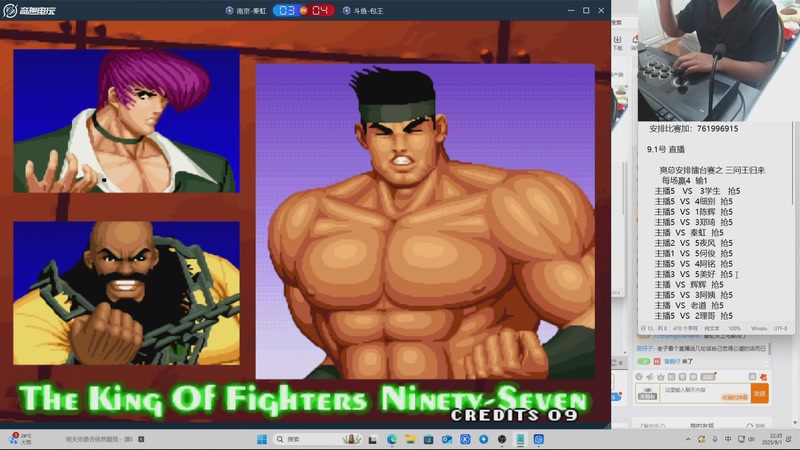Click the blue round app icon in taskbar
The width and height of the screenshot is (800, 450).
click(484, 439)
